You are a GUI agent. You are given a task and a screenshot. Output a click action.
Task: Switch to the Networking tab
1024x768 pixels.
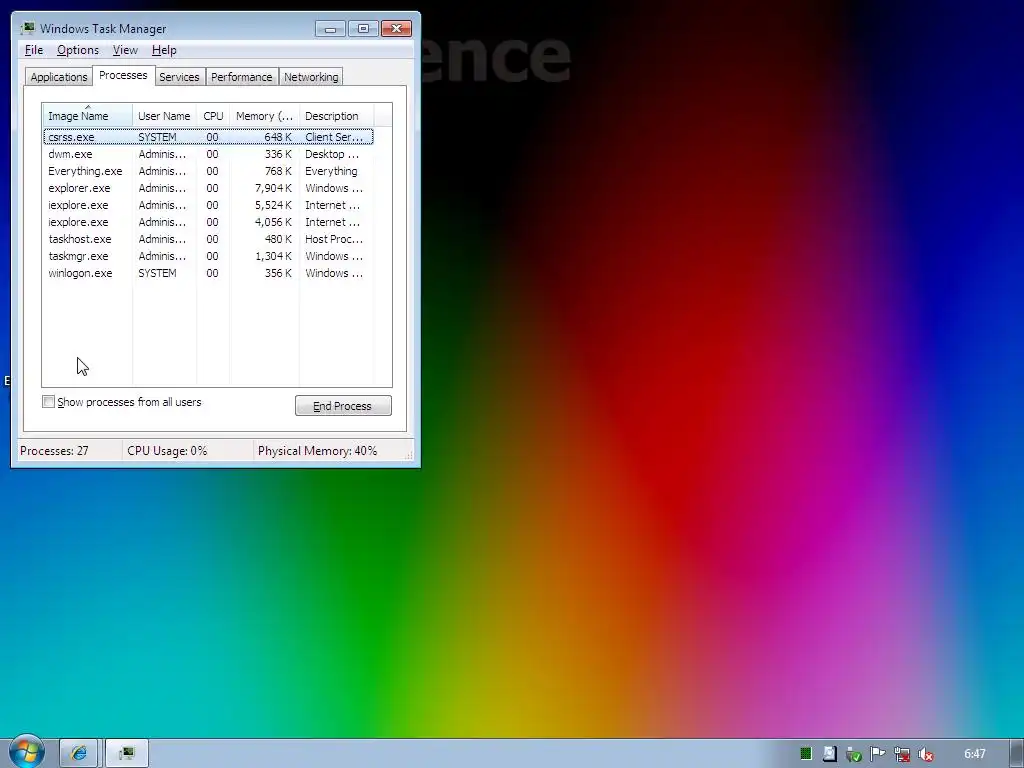pos(311,77)
